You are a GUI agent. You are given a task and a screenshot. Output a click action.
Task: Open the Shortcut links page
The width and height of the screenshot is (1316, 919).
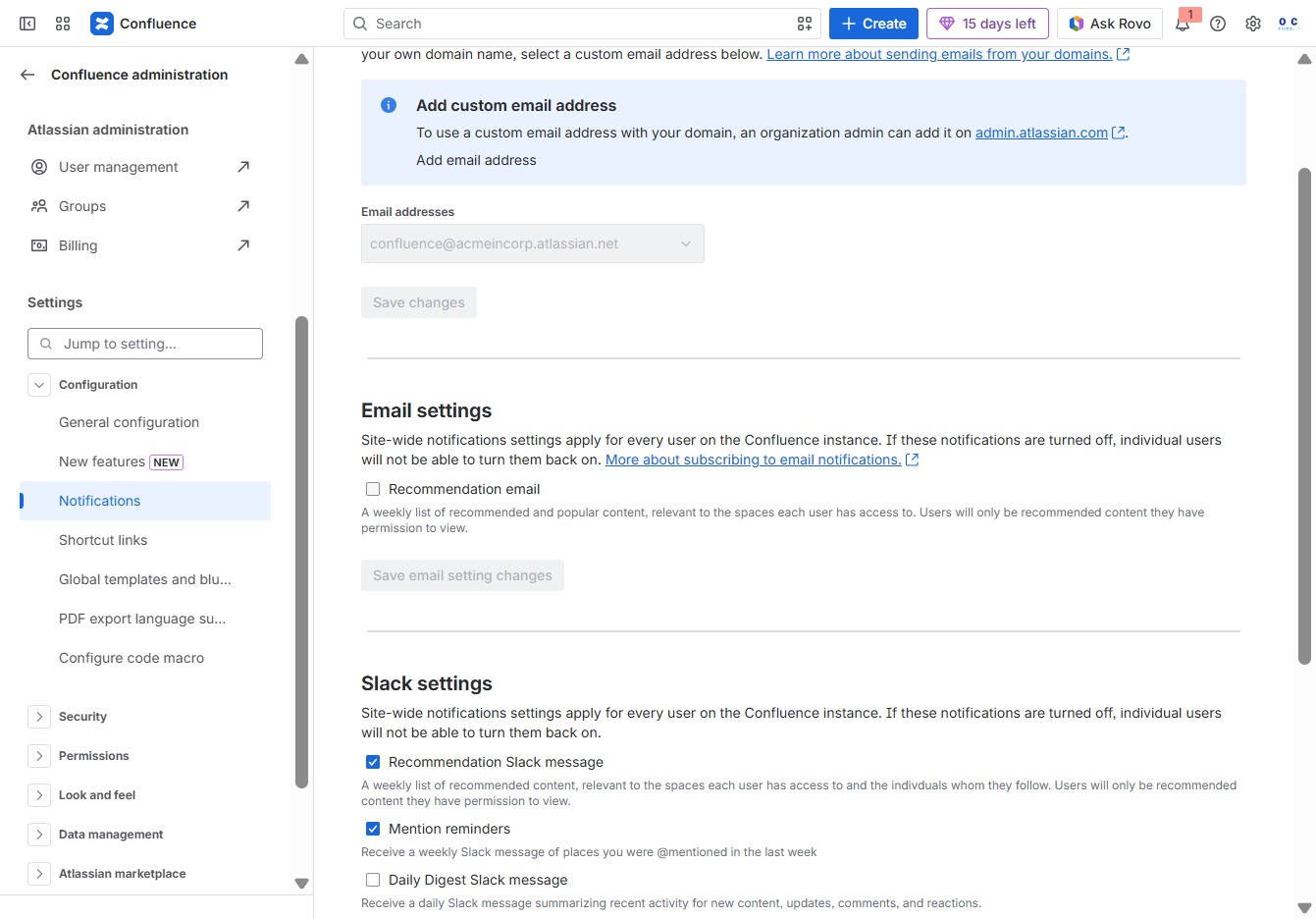[x=145, y=540]
